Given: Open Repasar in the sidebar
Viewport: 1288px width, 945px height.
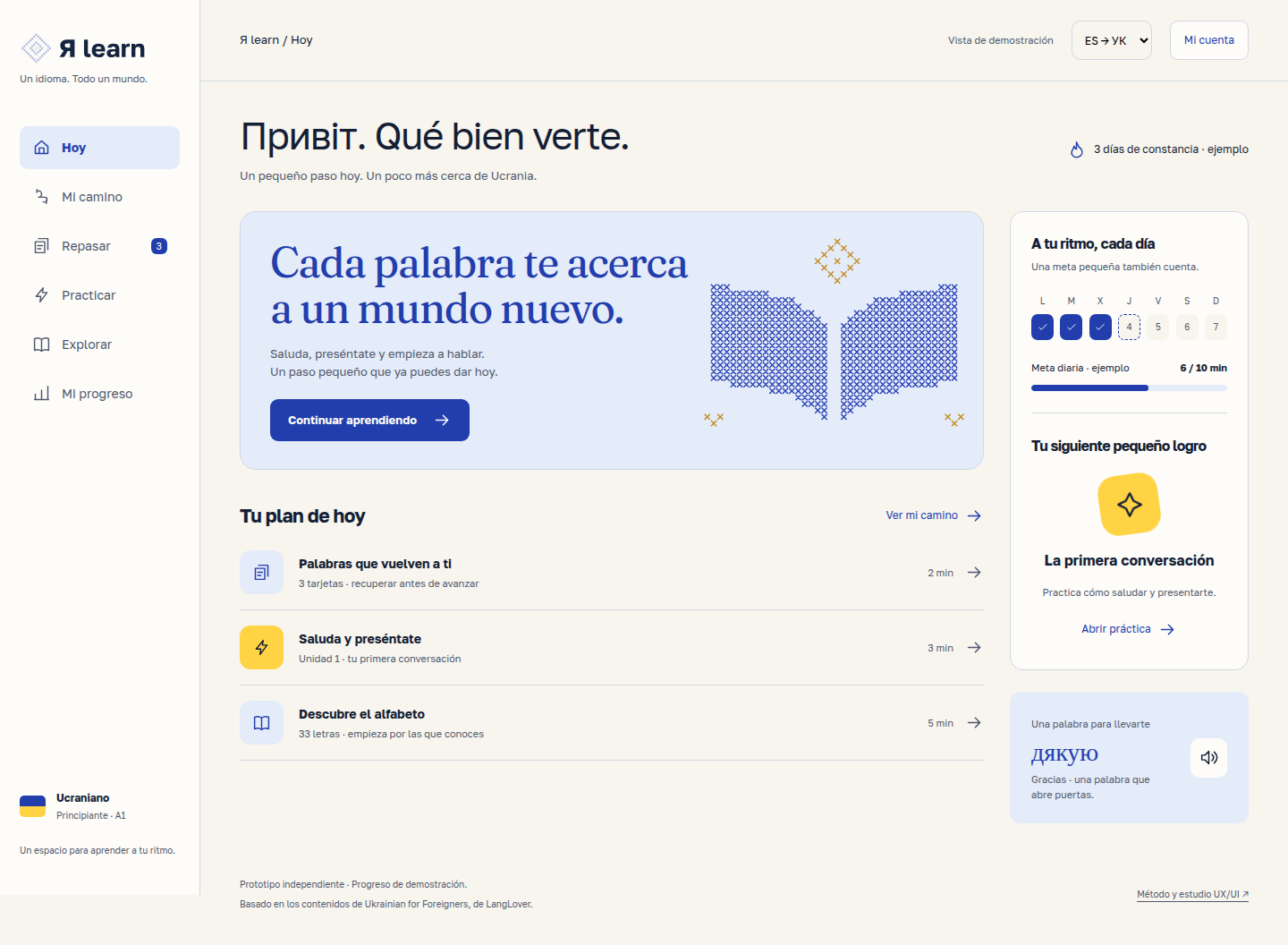Looking at the screenshot, I should click(99, 246).
